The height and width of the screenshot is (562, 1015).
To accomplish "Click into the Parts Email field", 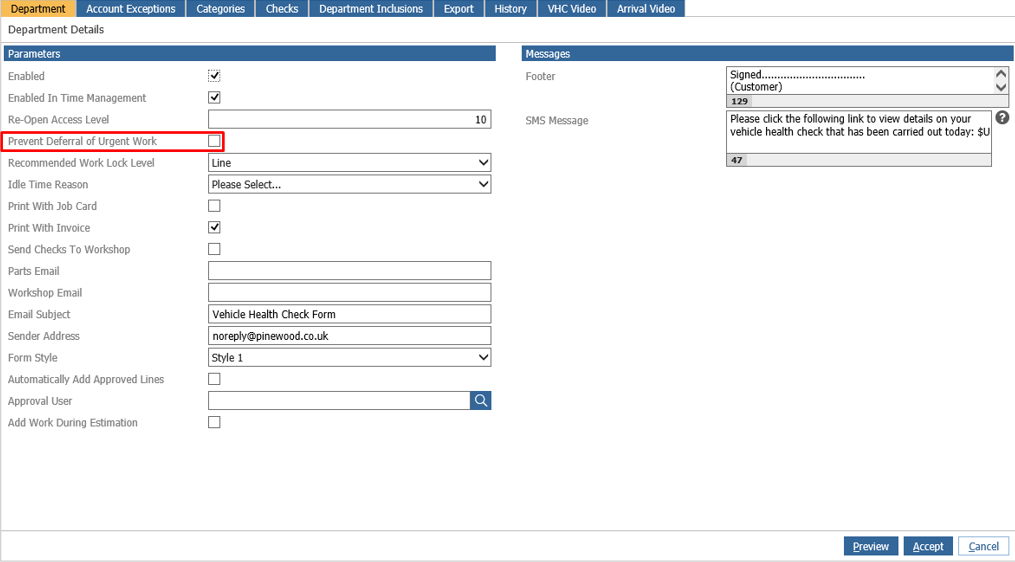I will click(349, 271).
